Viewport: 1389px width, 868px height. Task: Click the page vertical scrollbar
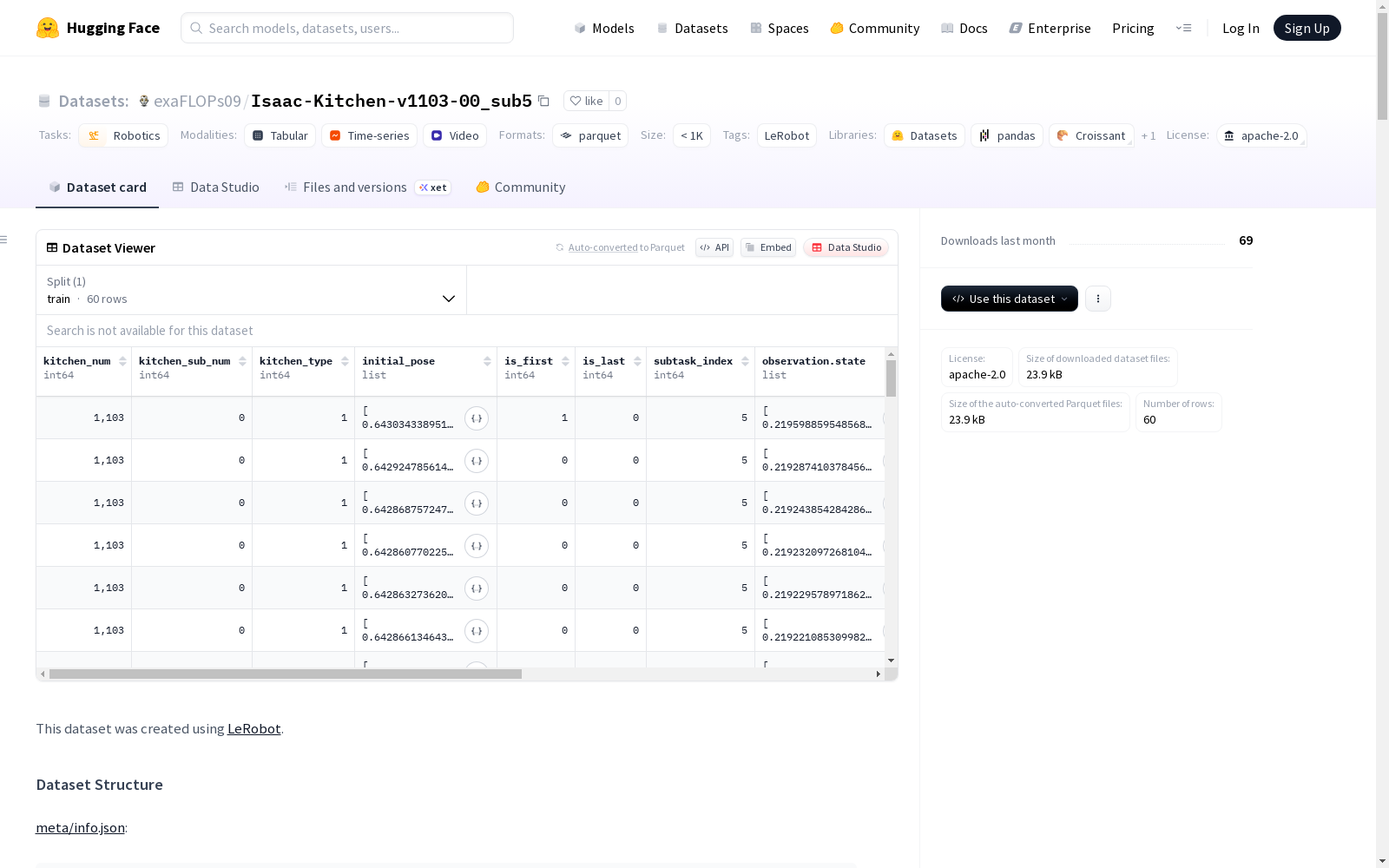point(1382,65)
